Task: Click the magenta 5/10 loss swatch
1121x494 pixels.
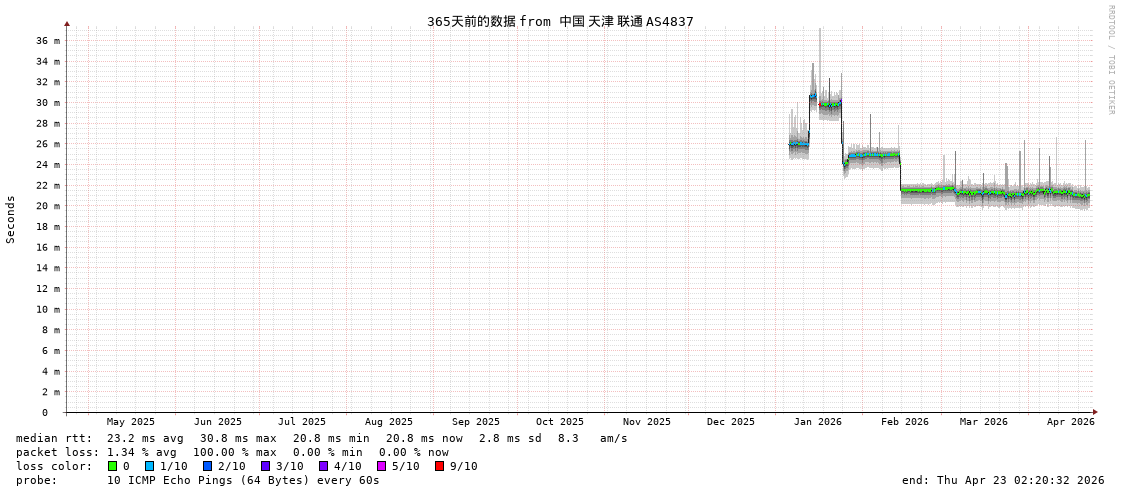Action: tap(381, 466)
